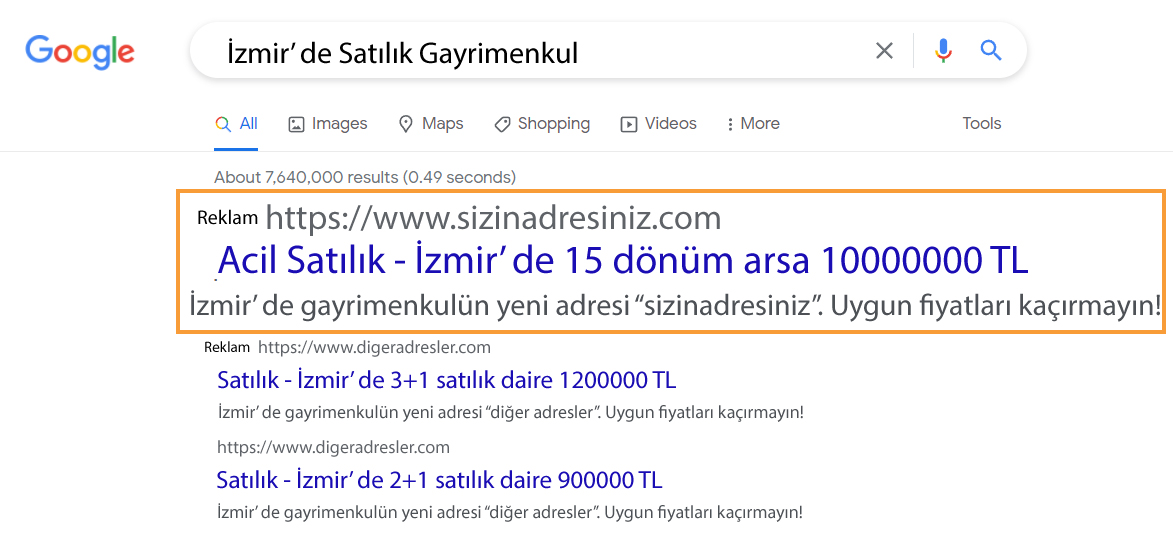The width and height of the screenshot is (1173, 548).
Task: Switch to the Maps tab
Action: (431, 124)
